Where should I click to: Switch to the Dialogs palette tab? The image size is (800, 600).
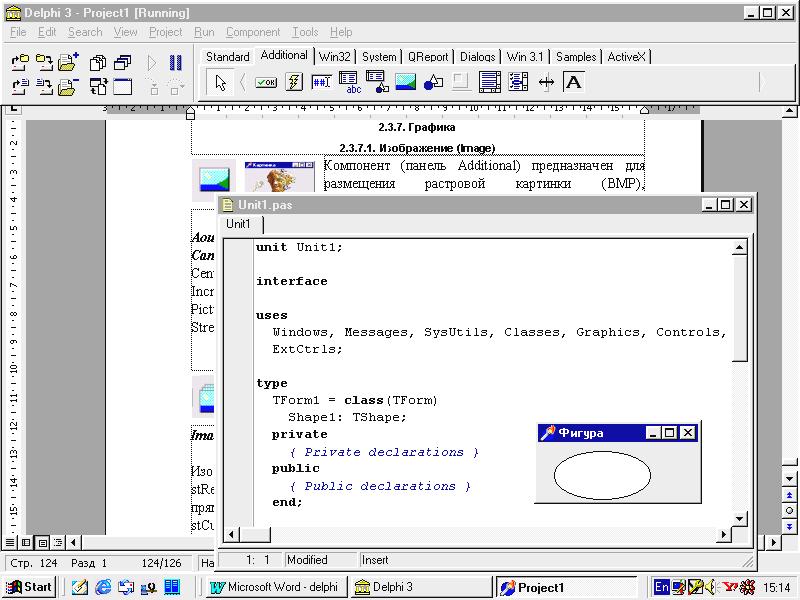coord(478,57)
